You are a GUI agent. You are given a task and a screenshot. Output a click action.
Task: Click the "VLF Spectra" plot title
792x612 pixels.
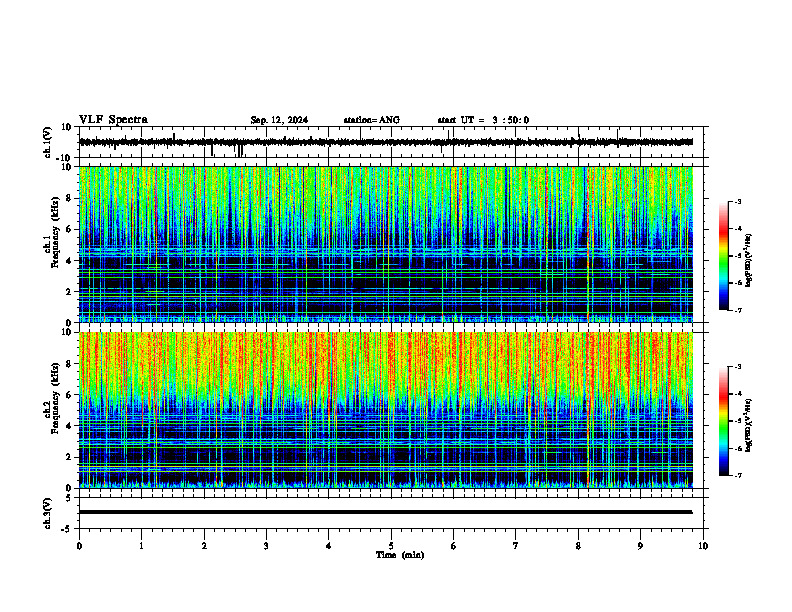(113, 120)
